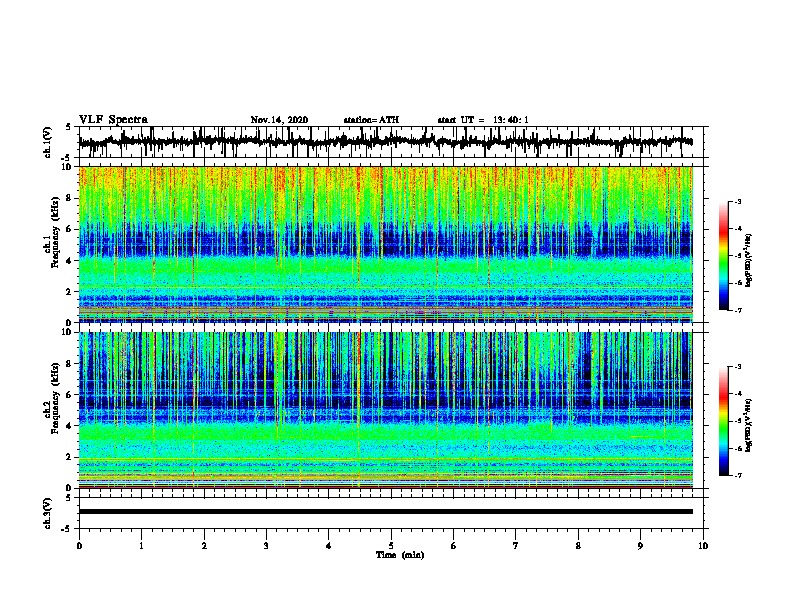Click ch.2 frequency axis tick "6"

[x=70, y=394]
